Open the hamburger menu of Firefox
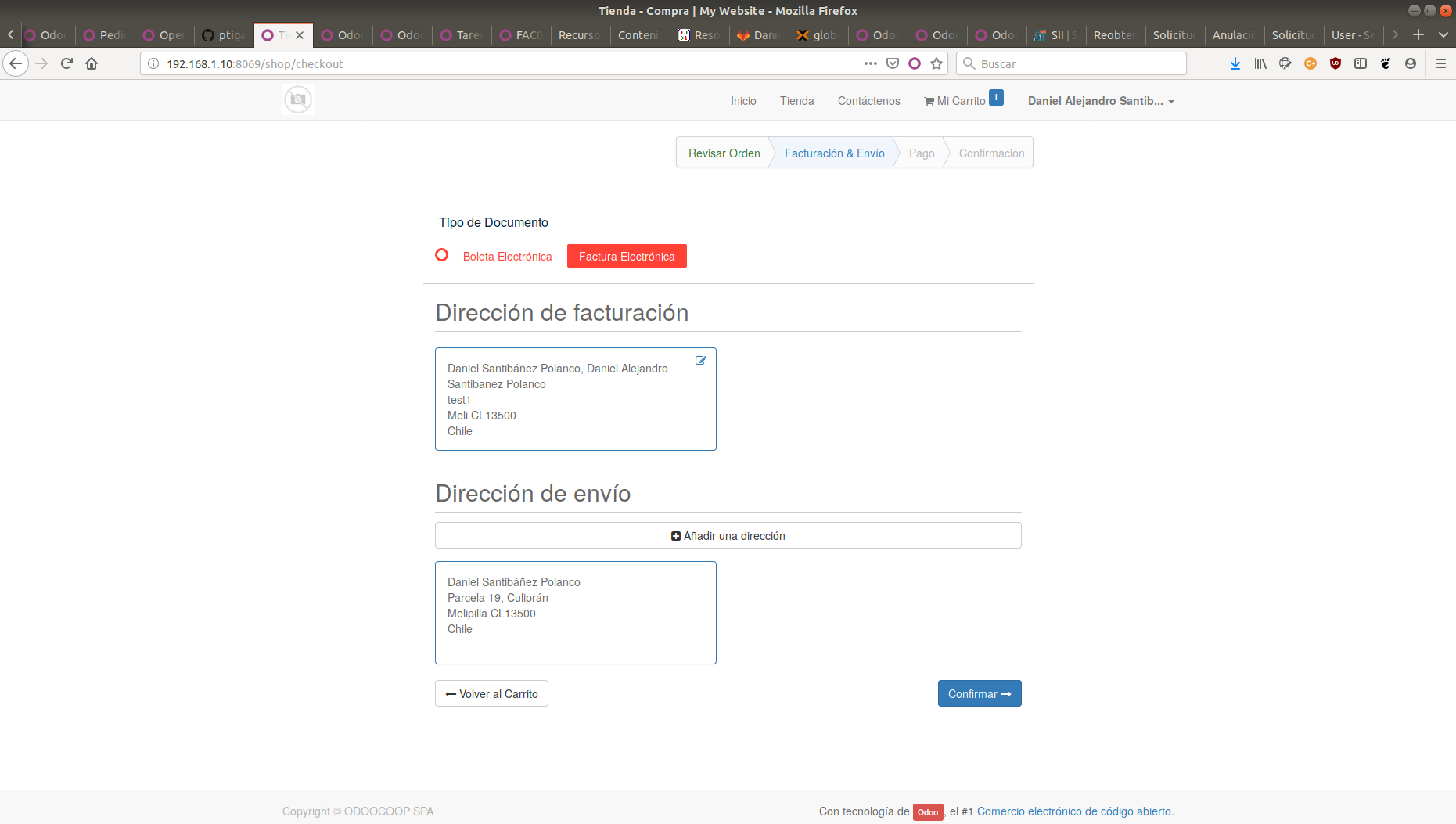This screenshot has width=1456, height=824. click(1443, 63)
